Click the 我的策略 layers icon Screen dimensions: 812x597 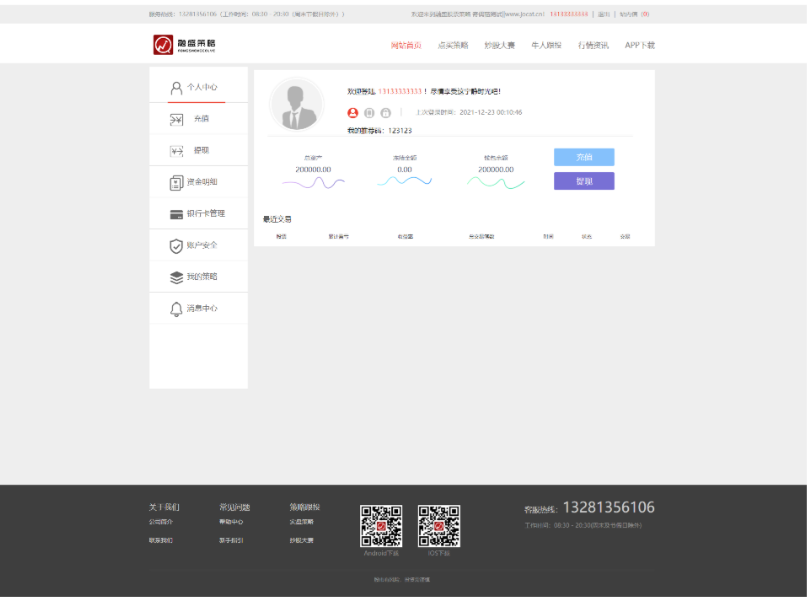click(176, 277)
